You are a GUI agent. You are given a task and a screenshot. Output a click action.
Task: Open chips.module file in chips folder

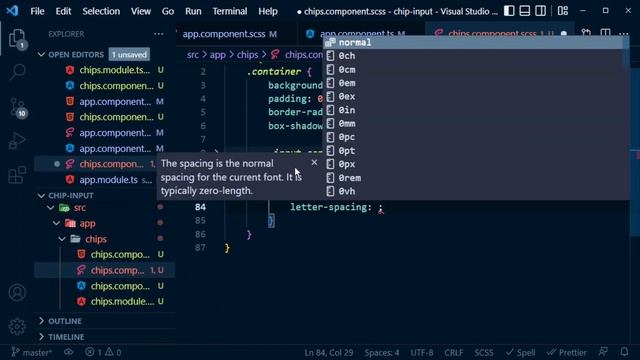pyautogui.click(x=122, y=302)
